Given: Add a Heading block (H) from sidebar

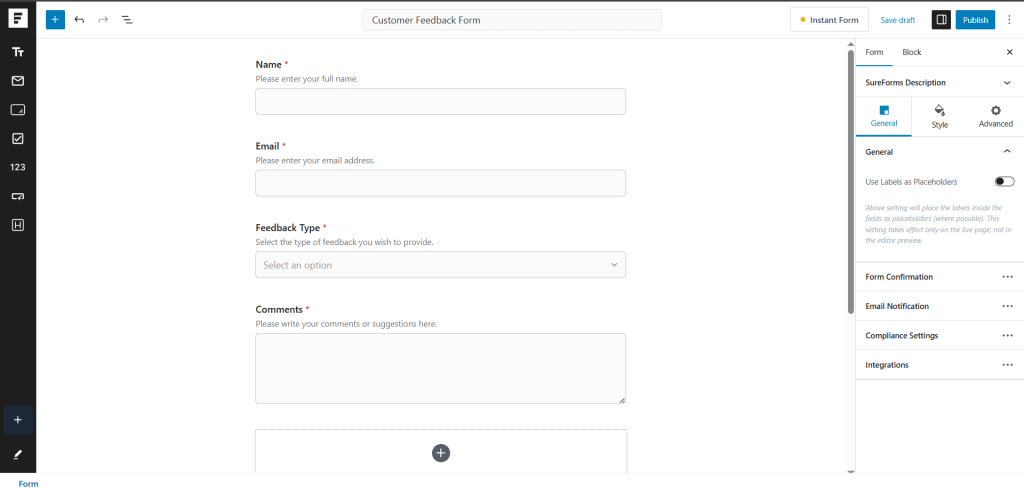Looking at the screenshot, I should 18,225.
